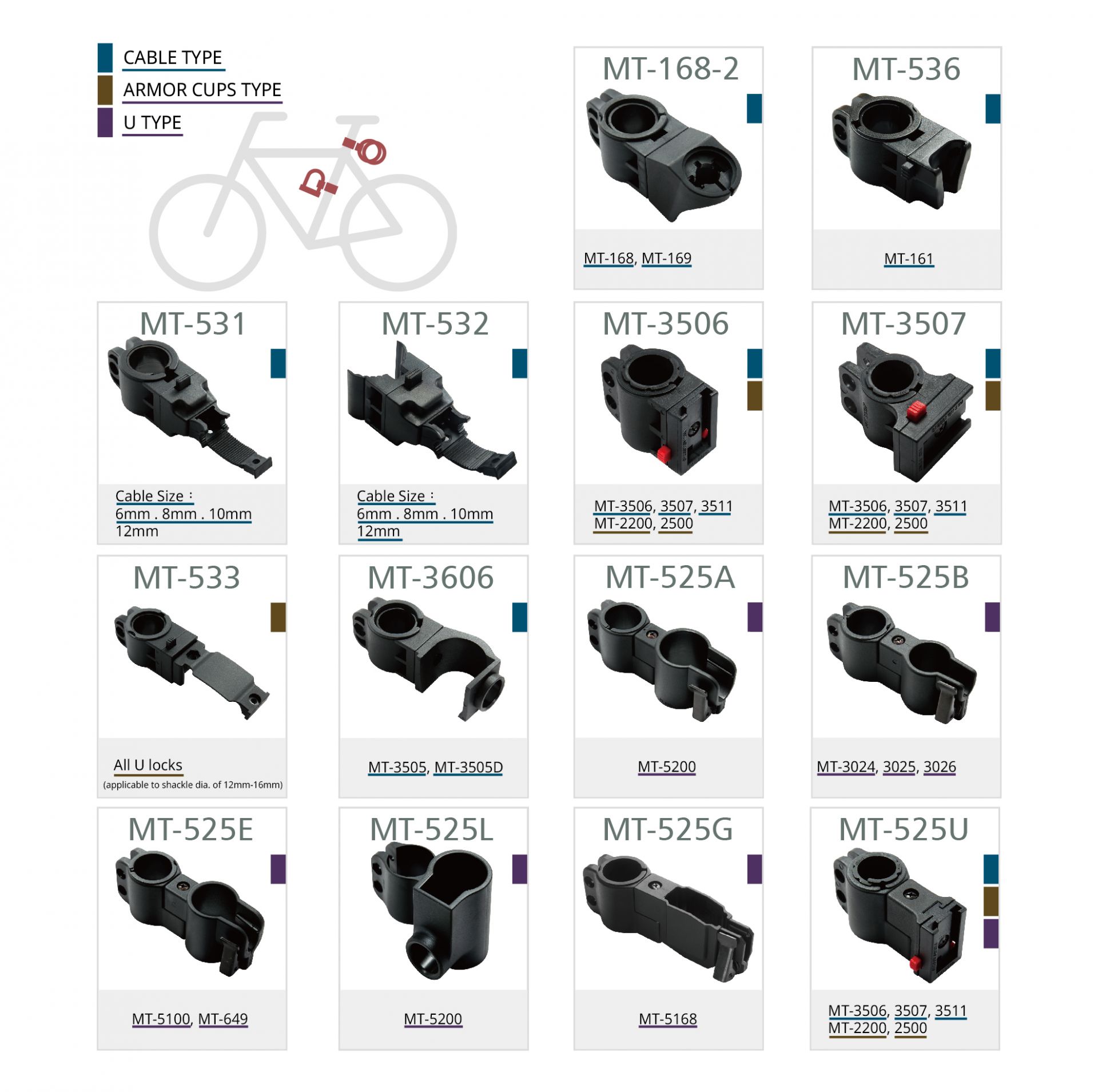Follow the MT-161 link under MT-536
This screenshot has height=1092, width=1098.
click(x=908, y=259)
